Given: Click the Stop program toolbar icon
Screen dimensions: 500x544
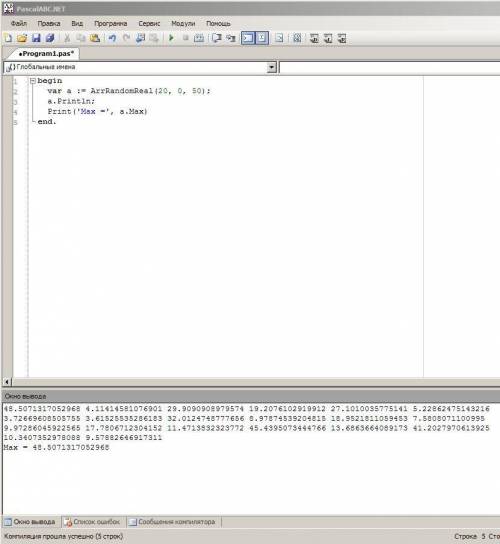Looking at the screenshot, I should (x=185, y=38).
